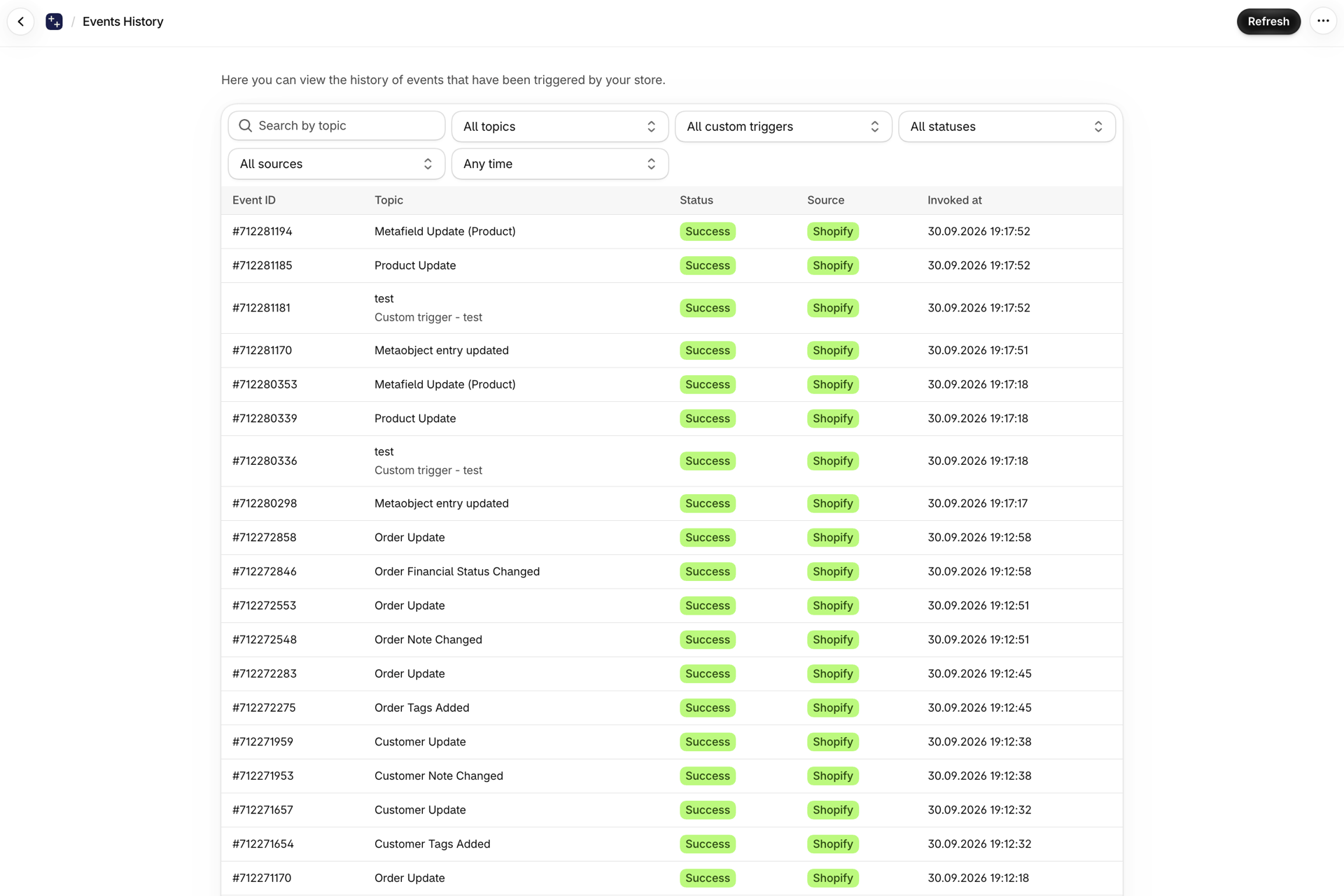
Task: Expand the Any time filter
Action: [x=560, y=164]
